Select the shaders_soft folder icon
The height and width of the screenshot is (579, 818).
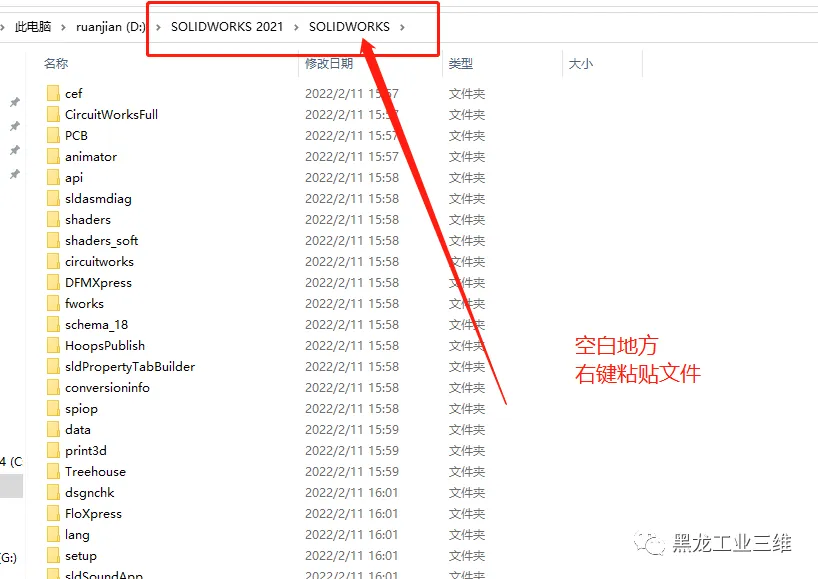[x=53, y=240]
